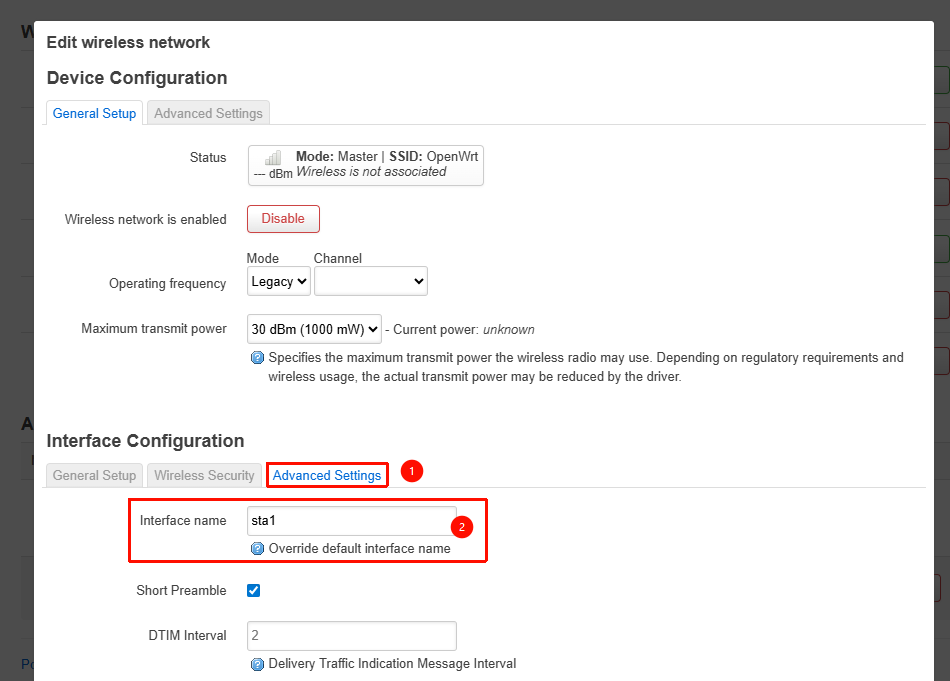This screenshot has height=681, width=950.
Task: Switch to Advanced Settings tab under Device Configuration
Action: 208,113
